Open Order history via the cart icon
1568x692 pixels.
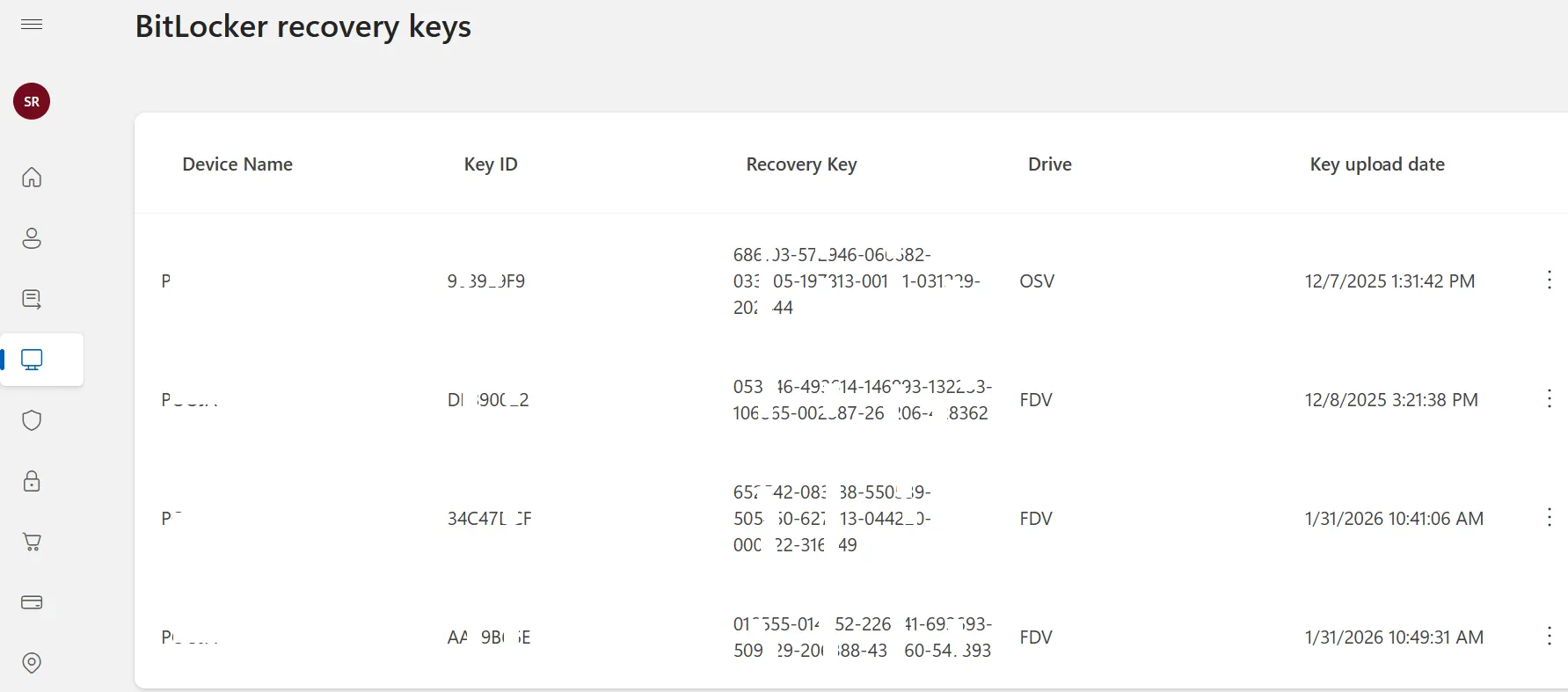pos(32,542)
